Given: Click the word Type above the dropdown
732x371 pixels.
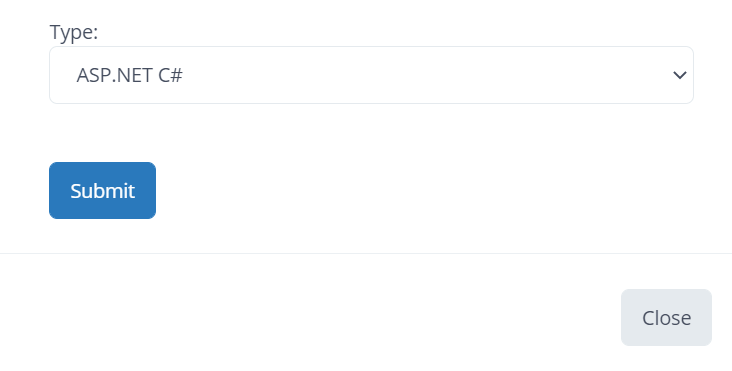Looking at the screenshot, I should [71, 32].
